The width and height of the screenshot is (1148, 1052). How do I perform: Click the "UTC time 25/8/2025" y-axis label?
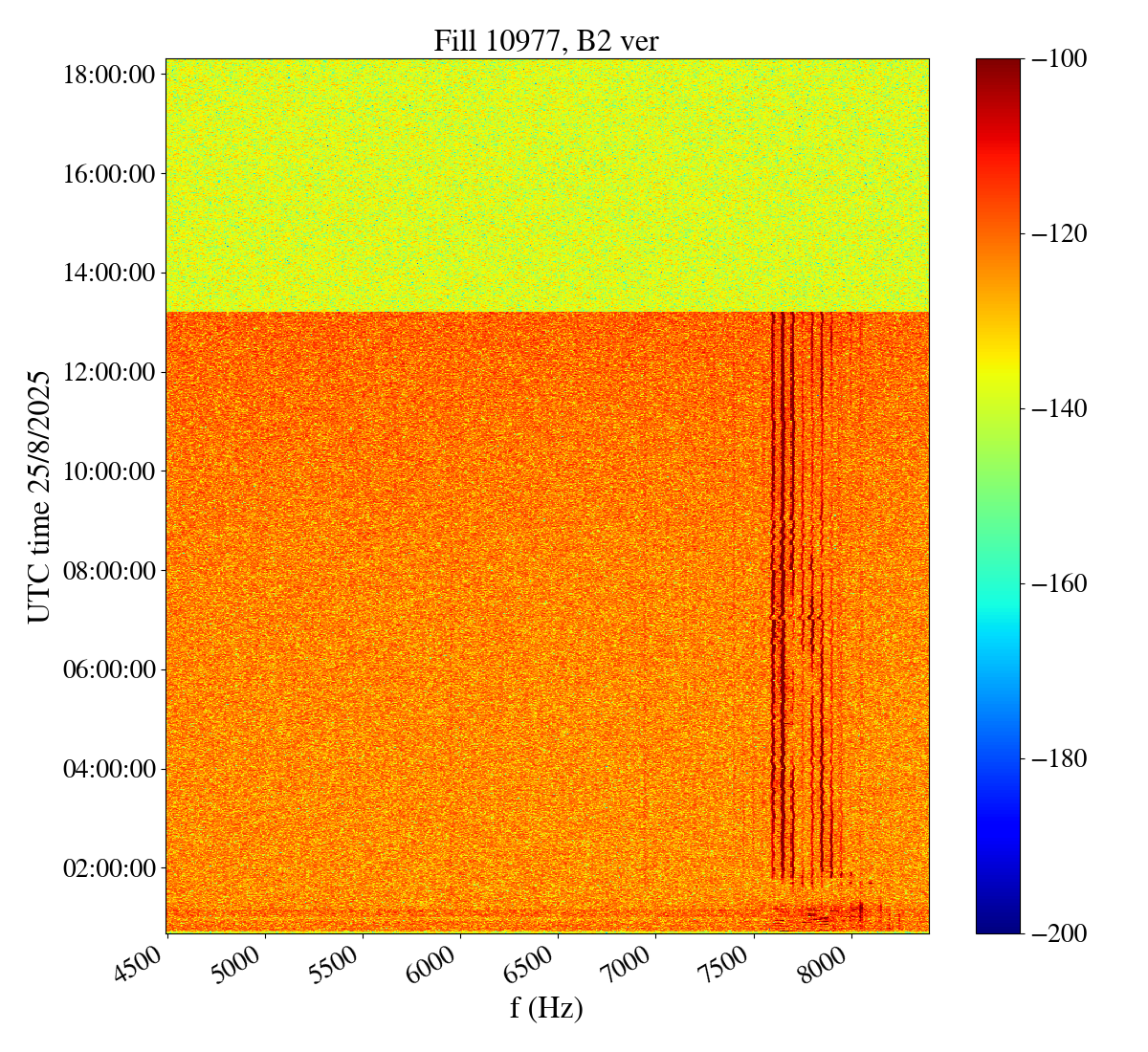click(39, 496)
